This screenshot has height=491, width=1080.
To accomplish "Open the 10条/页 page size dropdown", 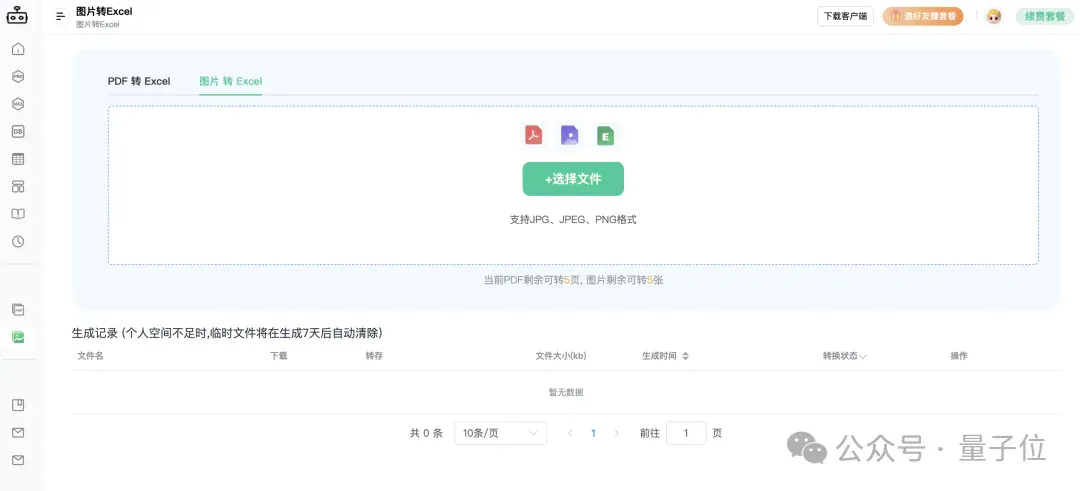I will coord(501,433).
